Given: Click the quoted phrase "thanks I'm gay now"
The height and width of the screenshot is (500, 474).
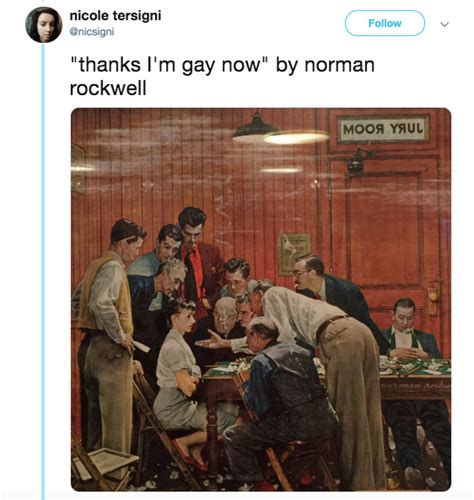Looking at the screenshot, I should [169, 65].
